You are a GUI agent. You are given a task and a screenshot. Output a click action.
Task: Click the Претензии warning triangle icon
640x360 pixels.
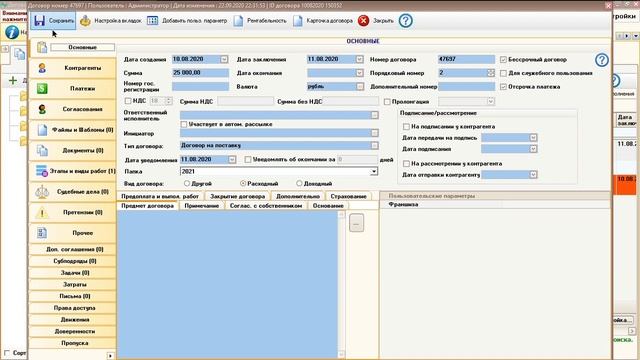pos(42,212)
